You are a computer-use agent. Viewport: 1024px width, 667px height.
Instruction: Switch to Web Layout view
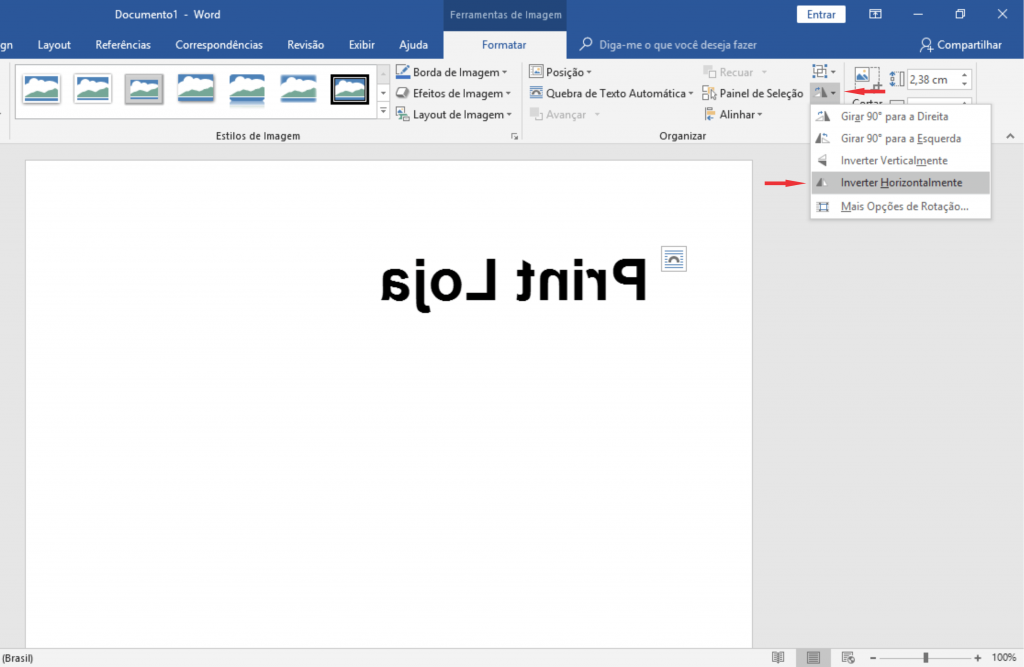(848, 657)
